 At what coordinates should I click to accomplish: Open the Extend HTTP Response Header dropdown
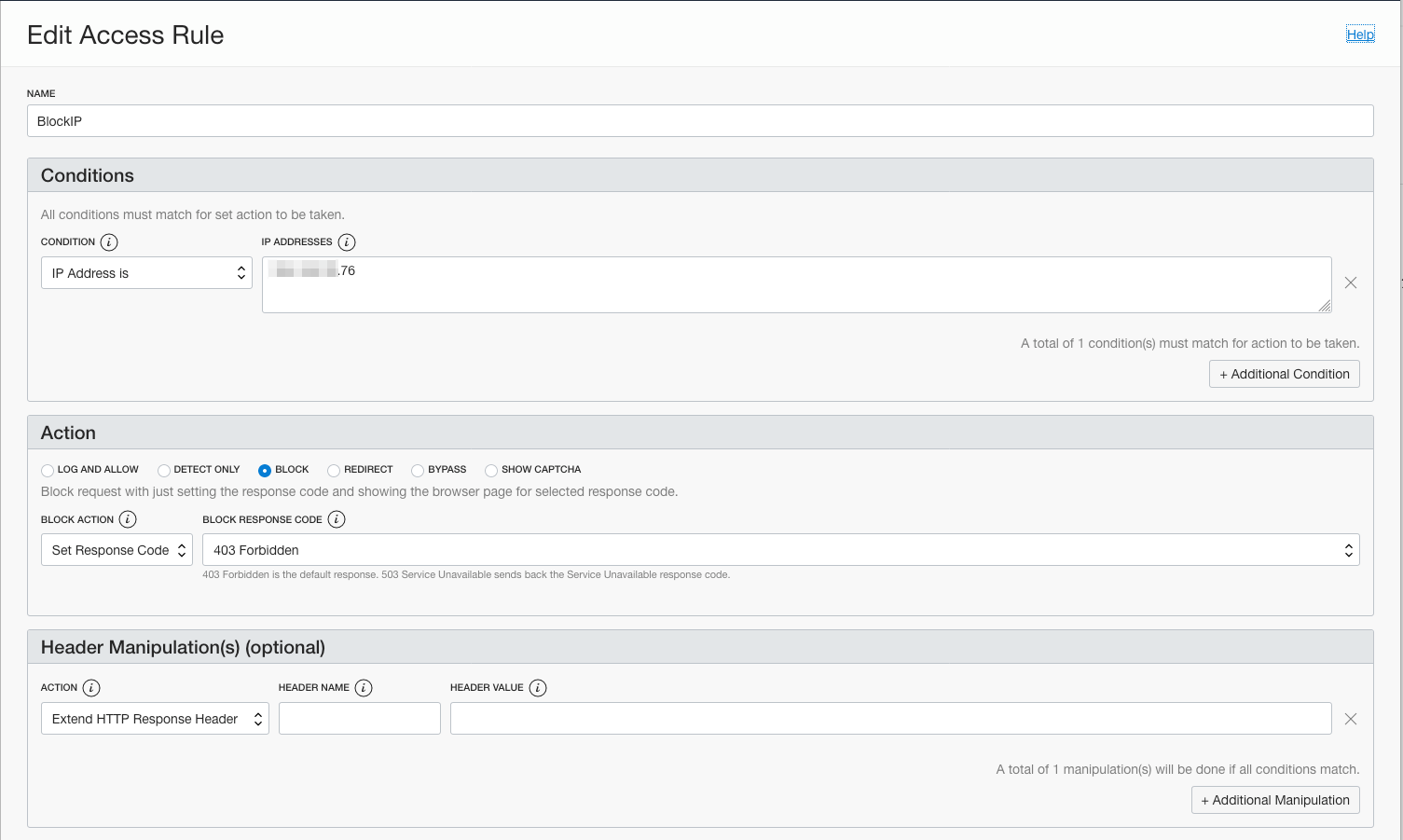155,719
